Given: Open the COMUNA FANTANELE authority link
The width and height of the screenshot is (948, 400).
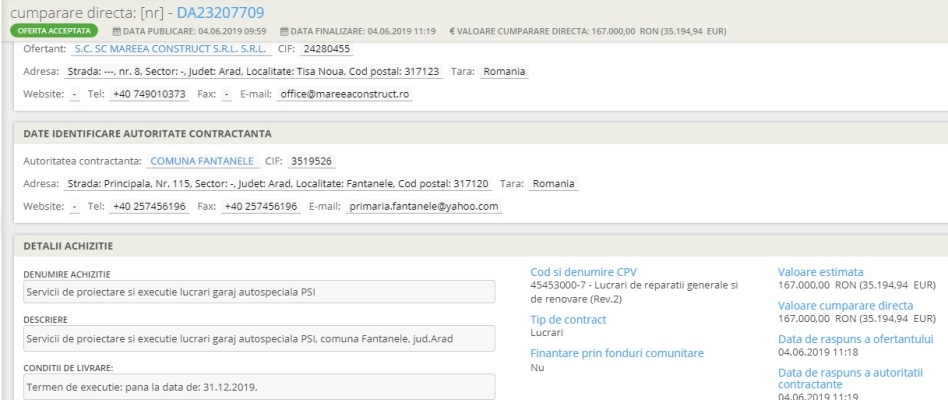Looking at the screenshot, I should click(201, 161).
